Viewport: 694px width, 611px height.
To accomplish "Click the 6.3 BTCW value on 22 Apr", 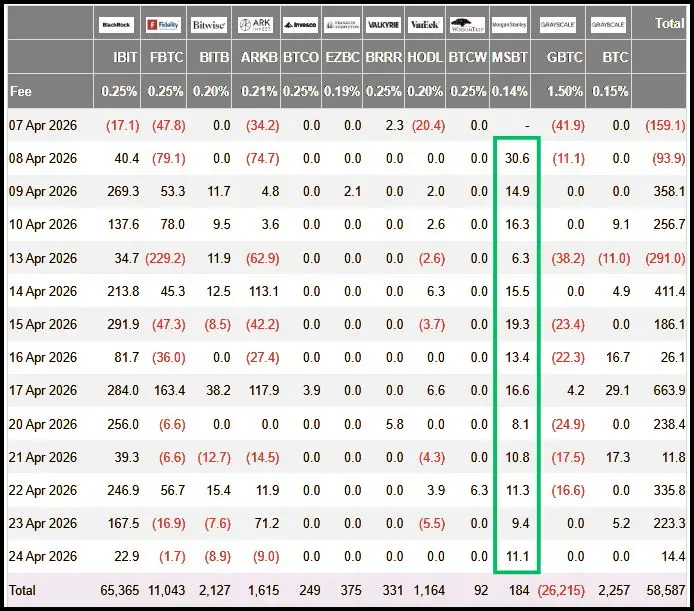I will coord(479,491).
